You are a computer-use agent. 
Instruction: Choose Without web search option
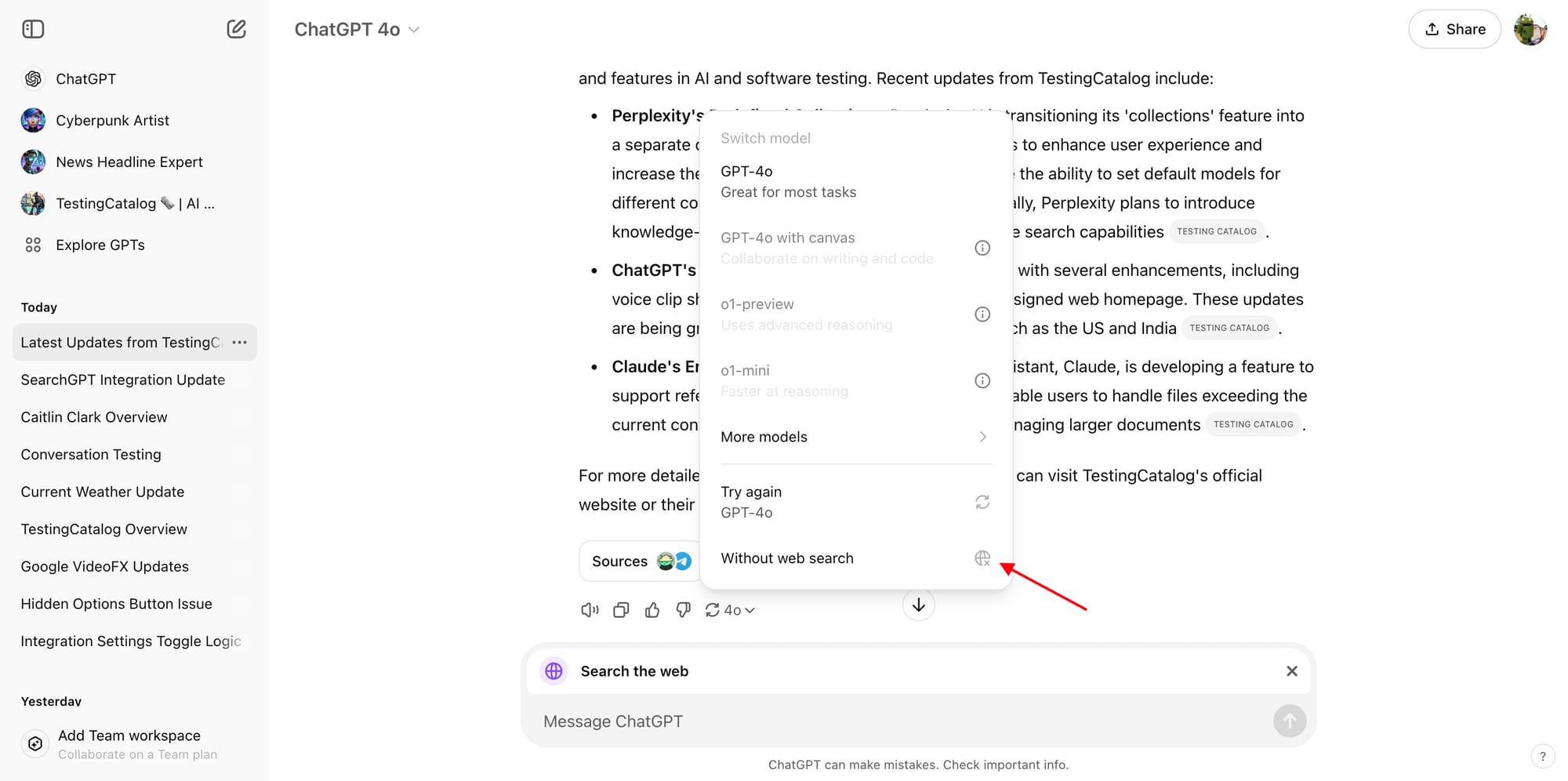point(855,558)
